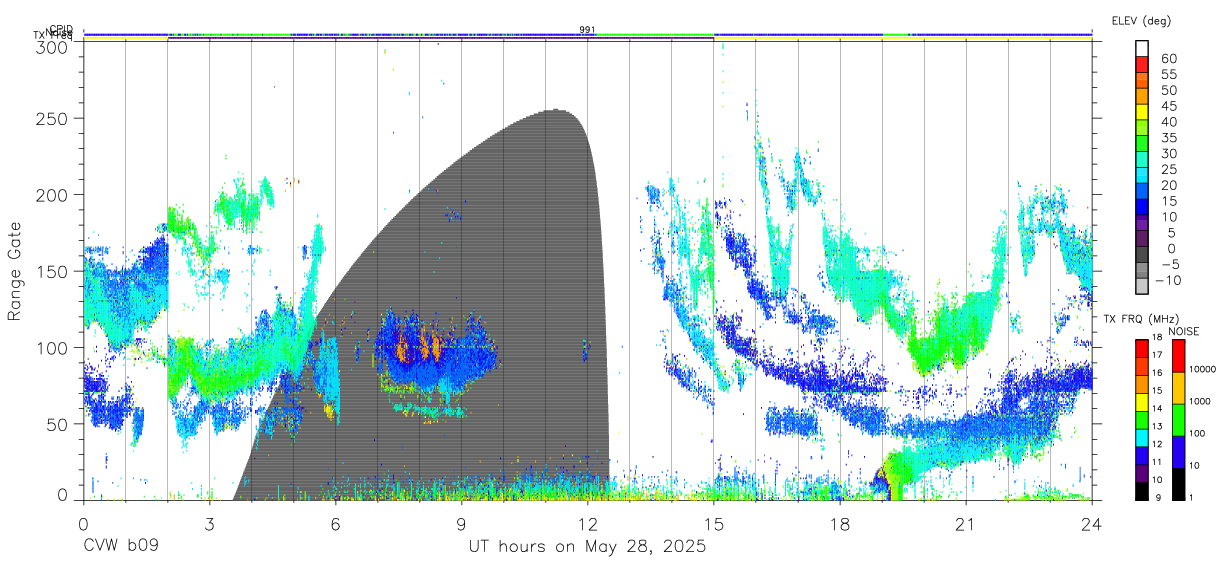Click the orange echo patches near 8 UT
This screenshot has width=1228, height=567.
click(x=420, y=344)
